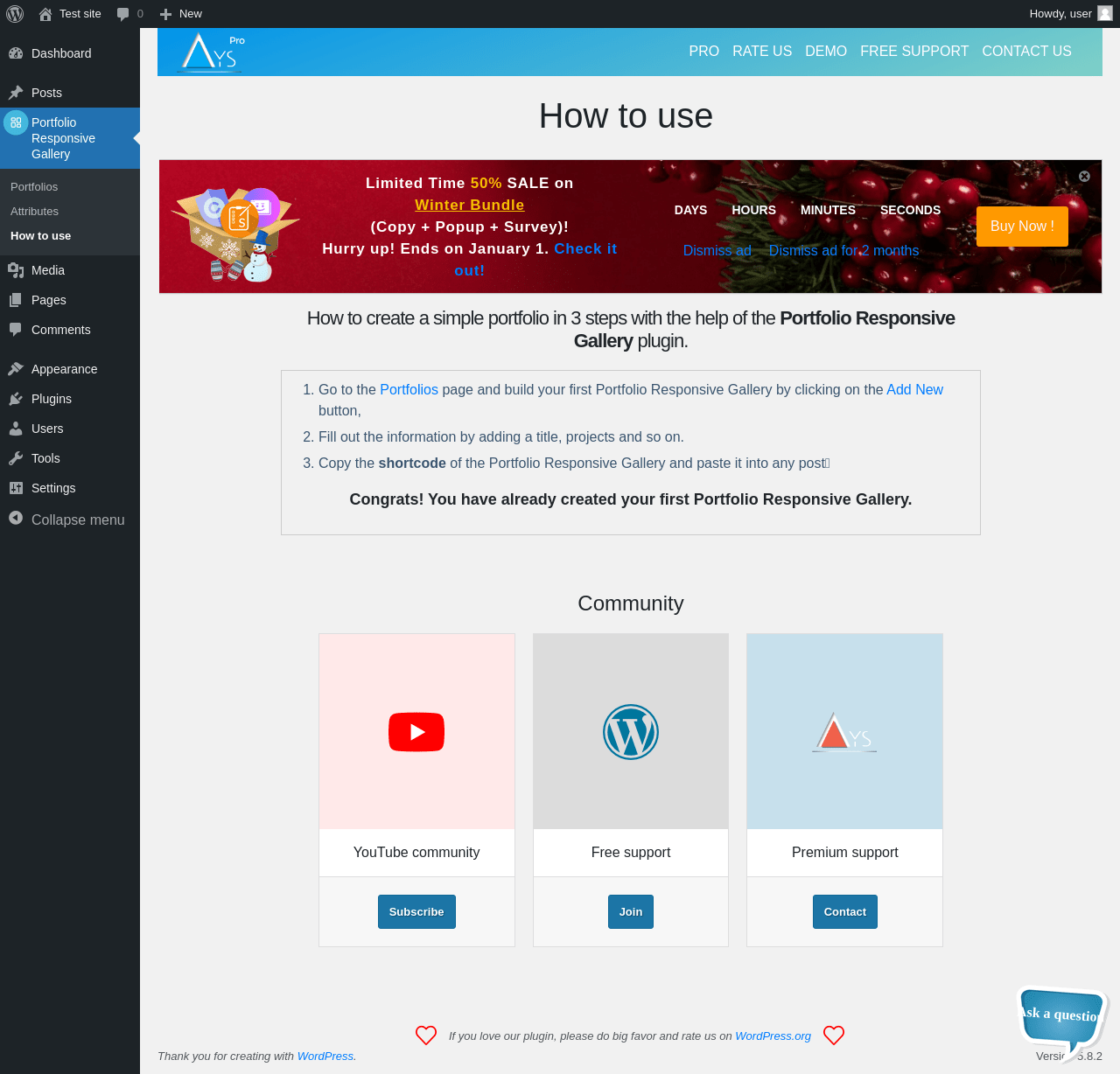This screenshot has height=1074, width=1120.
Task: Open the WordPress logo menu in the admin bar
Action: (x=15, y=14)
